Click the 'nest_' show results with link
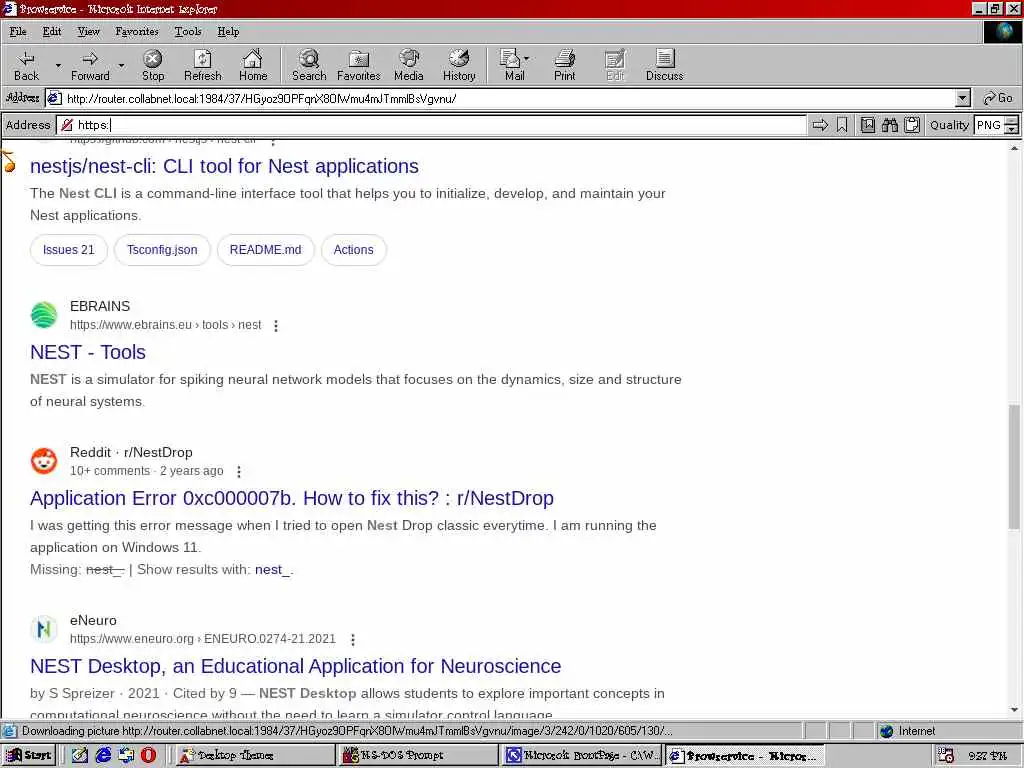Image resolution: width=1024 pixels, height=768 pixels. 272,569
